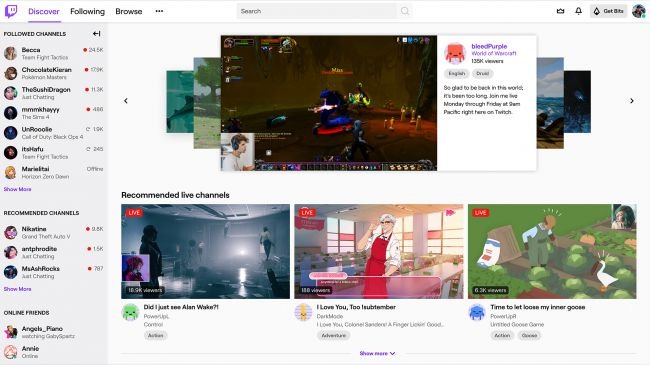Select the Becca channel in sidebar
The height and width of the screenshot is (365, 650).
tap(53, 54)
